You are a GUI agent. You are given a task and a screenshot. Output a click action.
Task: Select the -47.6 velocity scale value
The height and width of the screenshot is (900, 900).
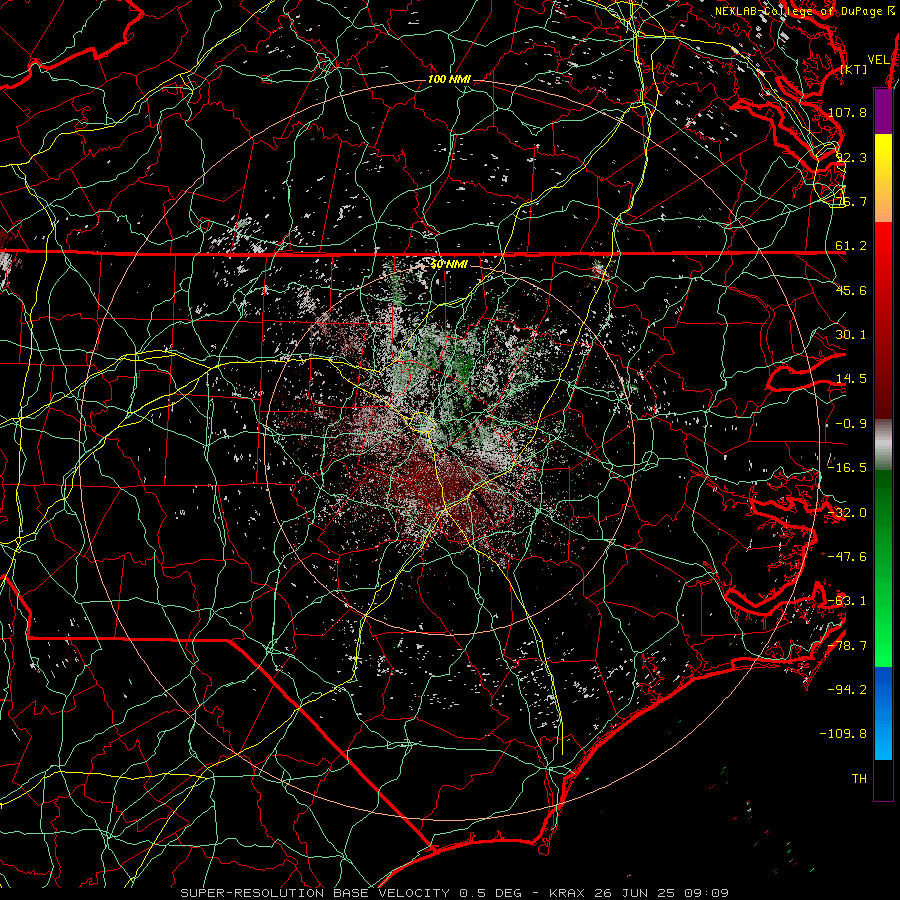pos(847,557)
